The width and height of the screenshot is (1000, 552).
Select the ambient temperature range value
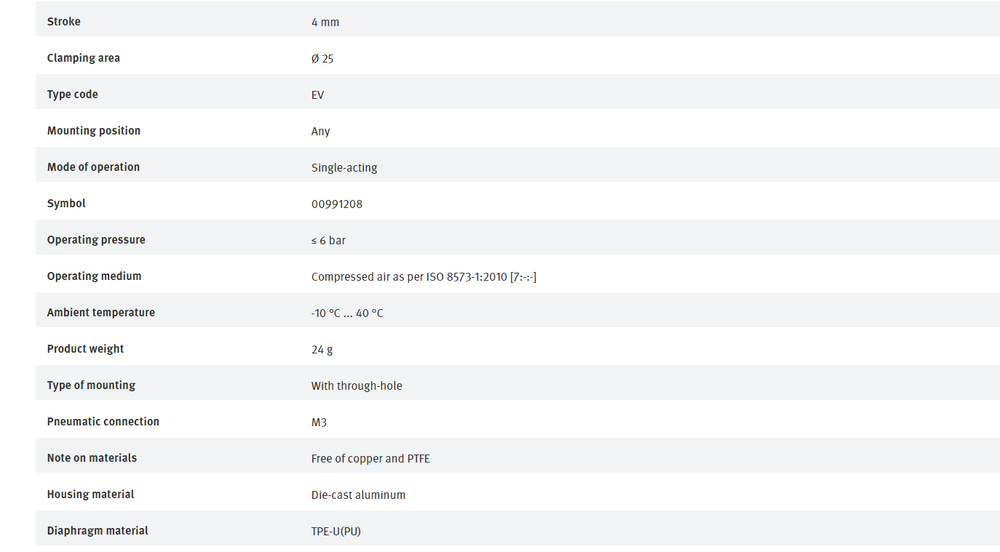(347, 313)
